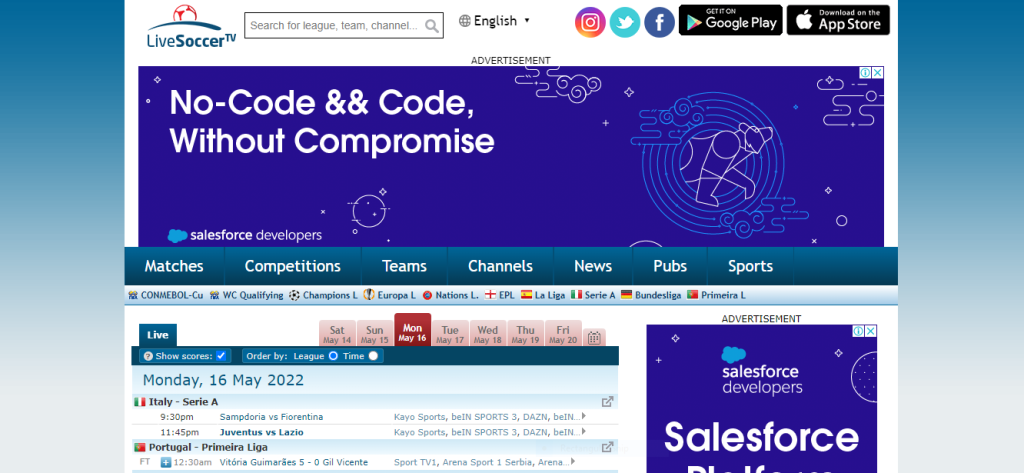Open the Sports menu

[750, 266]
